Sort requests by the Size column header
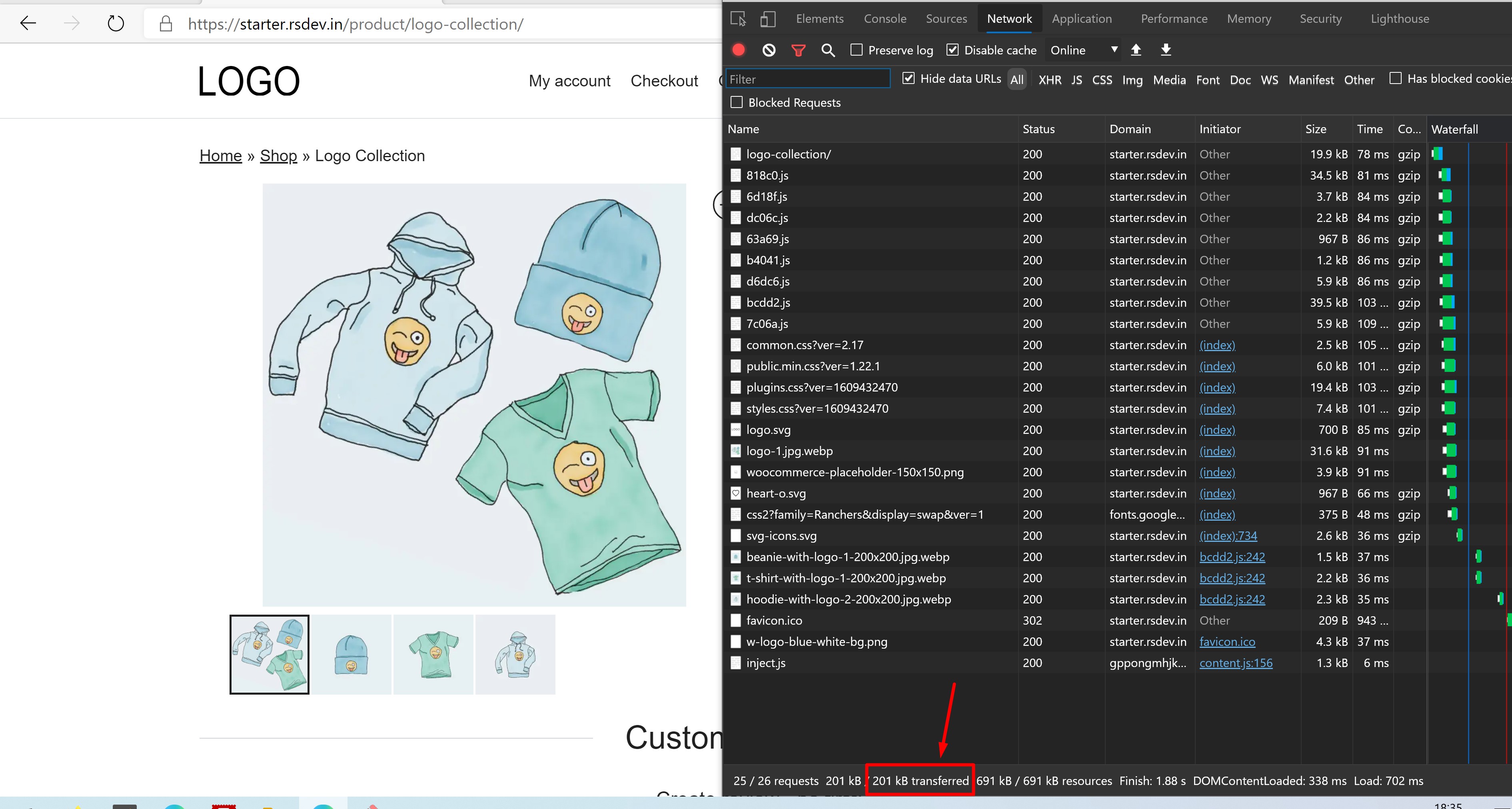The image size is (1512, 809). pyautogui.click(x=1315, y=129)
